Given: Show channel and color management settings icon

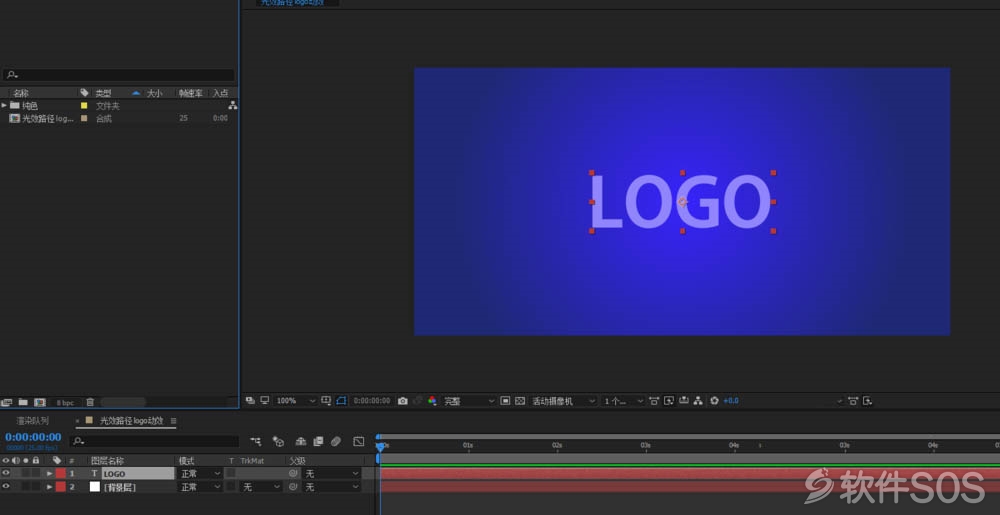Looking at the screenshot, I should coord(432,400).
